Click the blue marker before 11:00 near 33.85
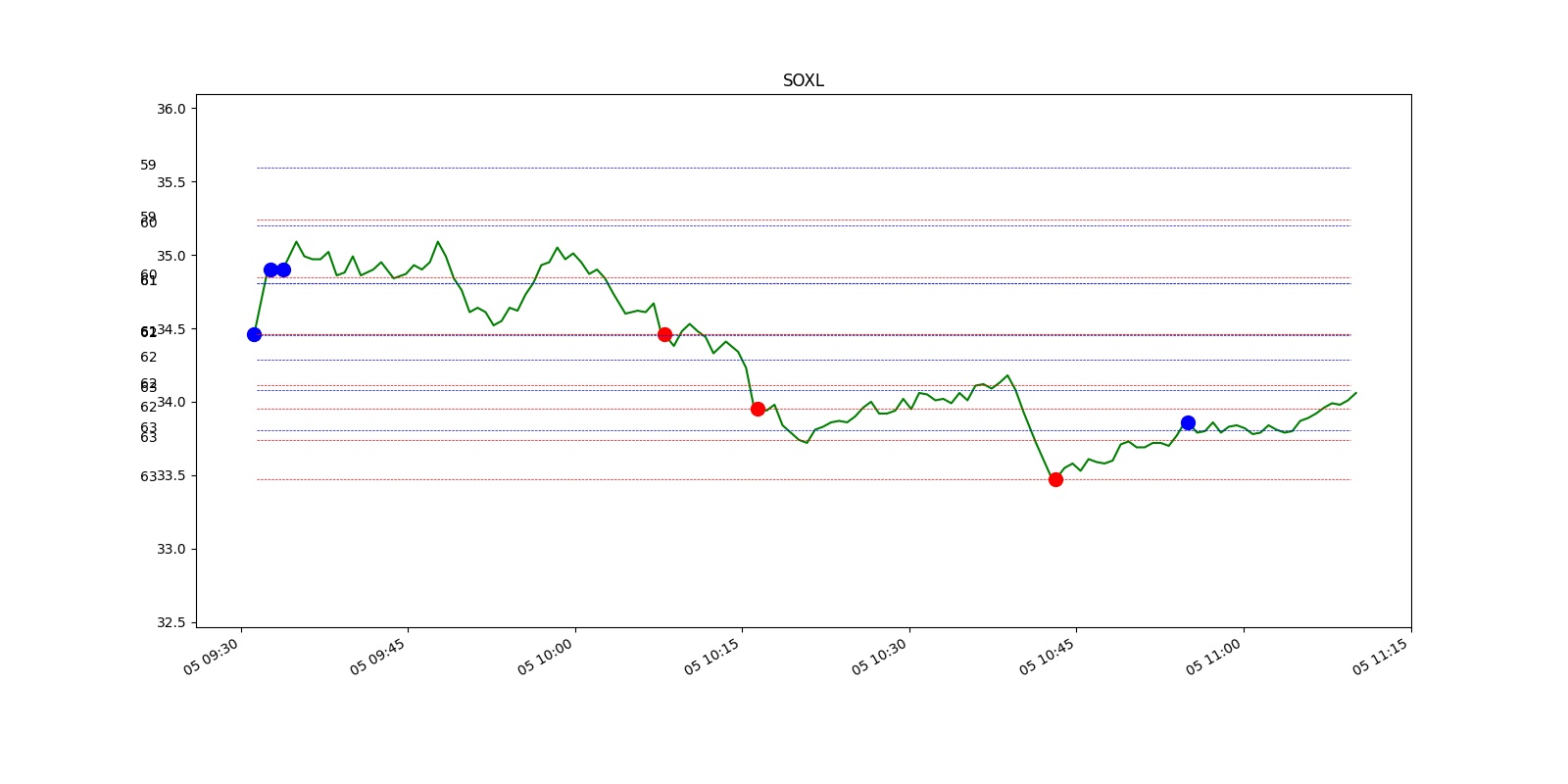The width and height of the screenshot is (1568, 784). point(1188,422)
